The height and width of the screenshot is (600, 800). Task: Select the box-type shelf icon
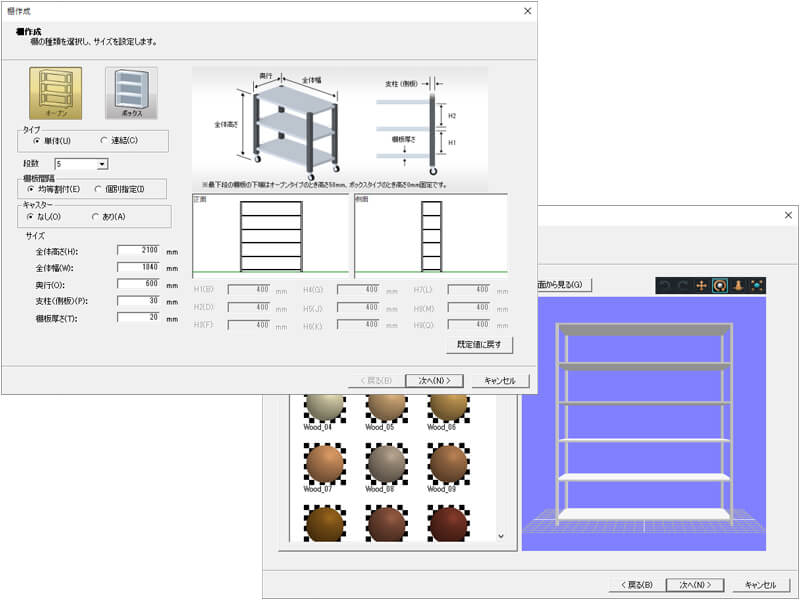tap(131, 93)
